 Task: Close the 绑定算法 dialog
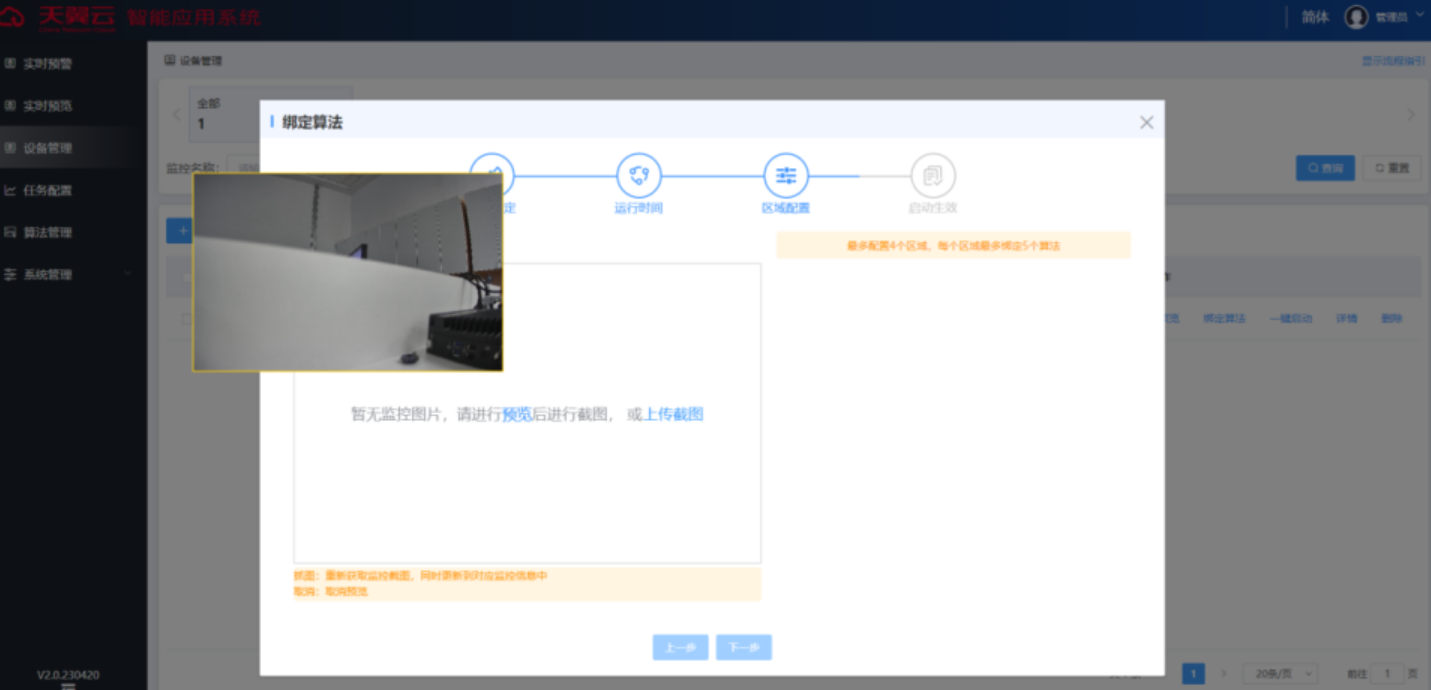pyautogui.click(x=1146, y=122)
